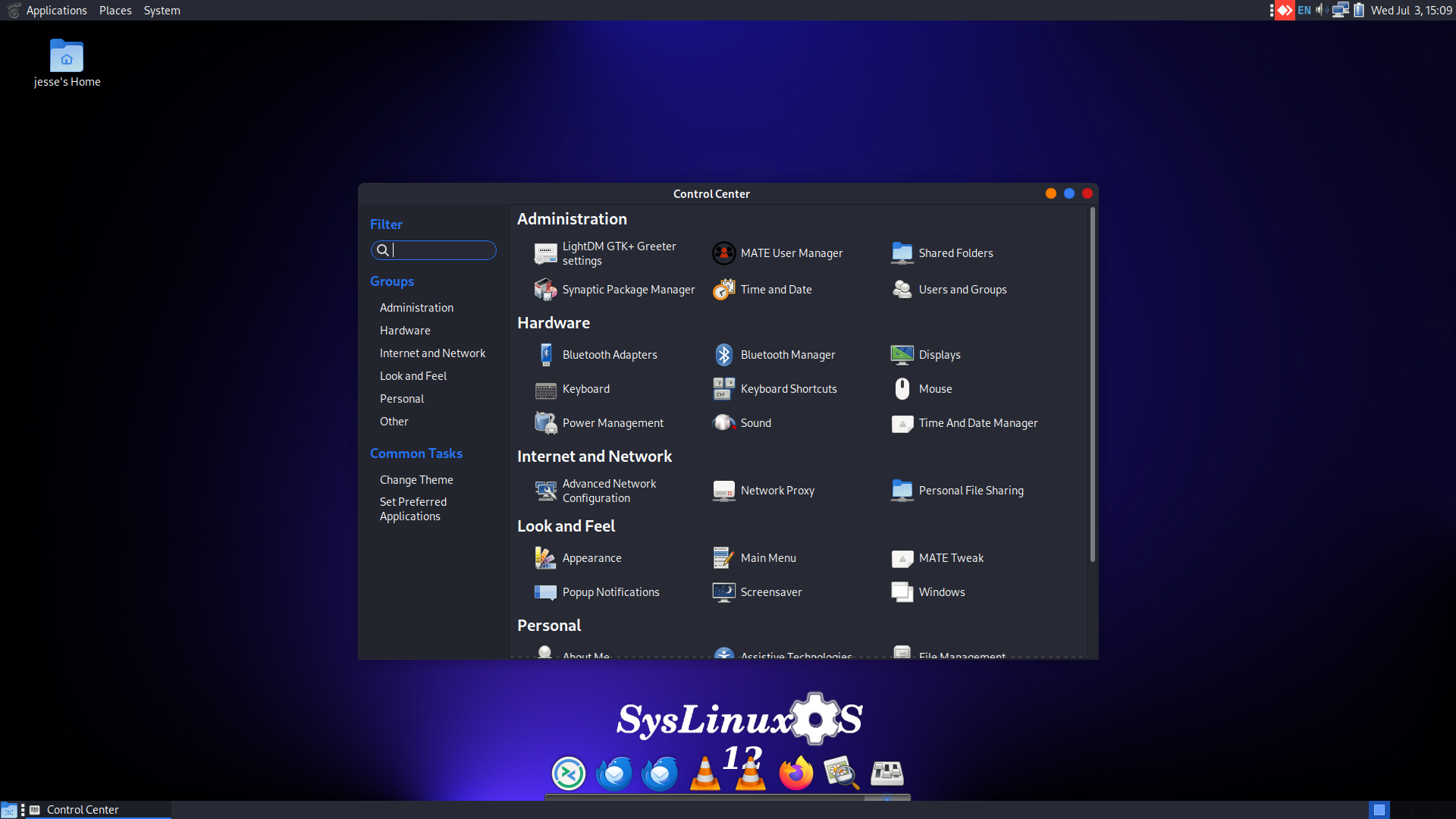Jump to Hardware group
1456x819 pixels.
click(x=405, y=331)
